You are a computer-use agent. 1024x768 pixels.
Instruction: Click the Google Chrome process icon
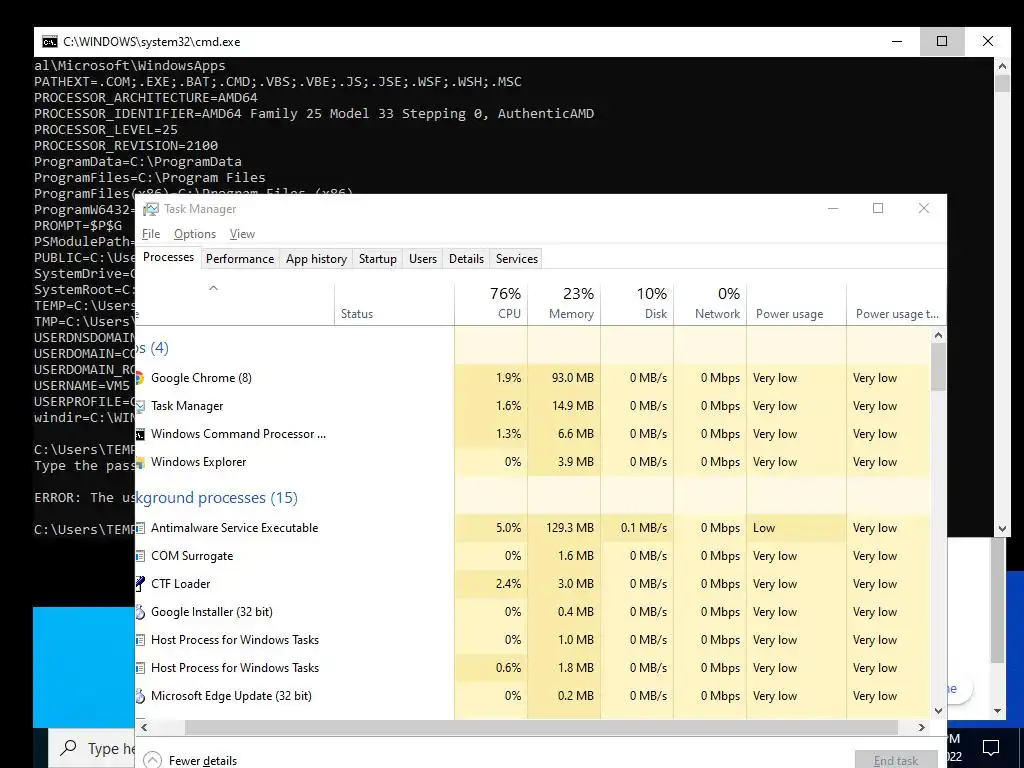(x=139, y=378)
